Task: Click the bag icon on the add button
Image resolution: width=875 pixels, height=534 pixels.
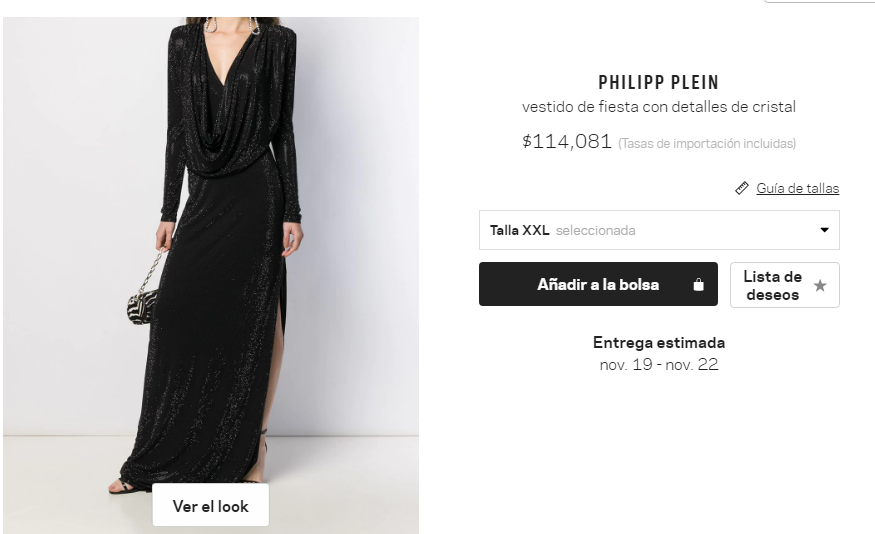Action: point(699,285)
